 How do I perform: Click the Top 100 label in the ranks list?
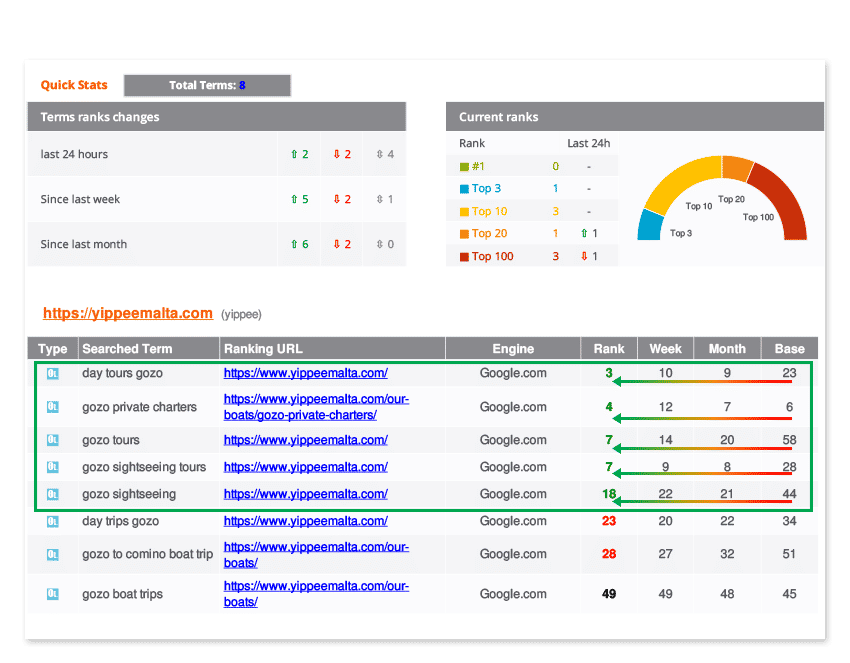[x=492, y=256]
